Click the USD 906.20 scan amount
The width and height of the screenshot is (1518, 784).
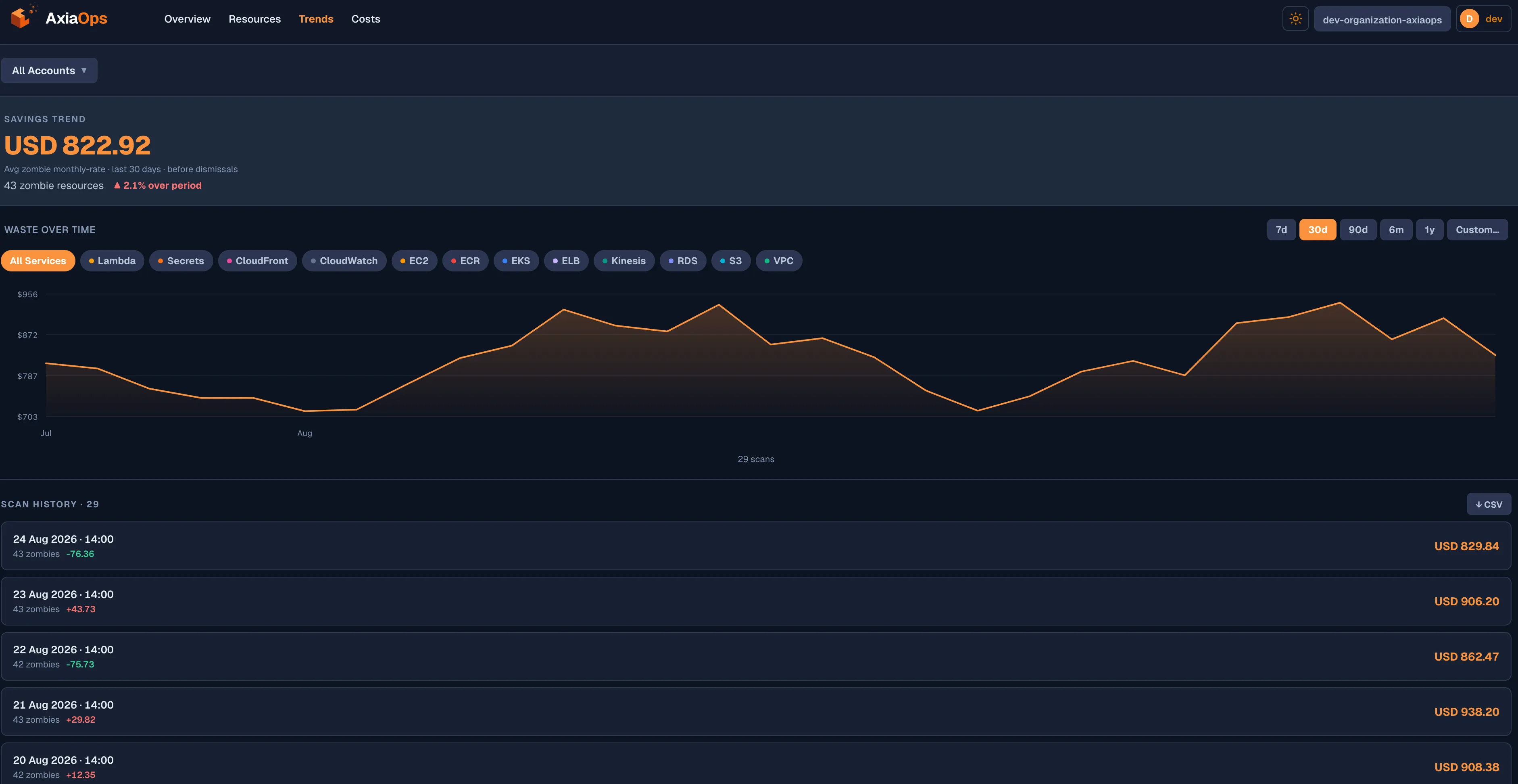pyautogui.click(x=1466, y=601)
